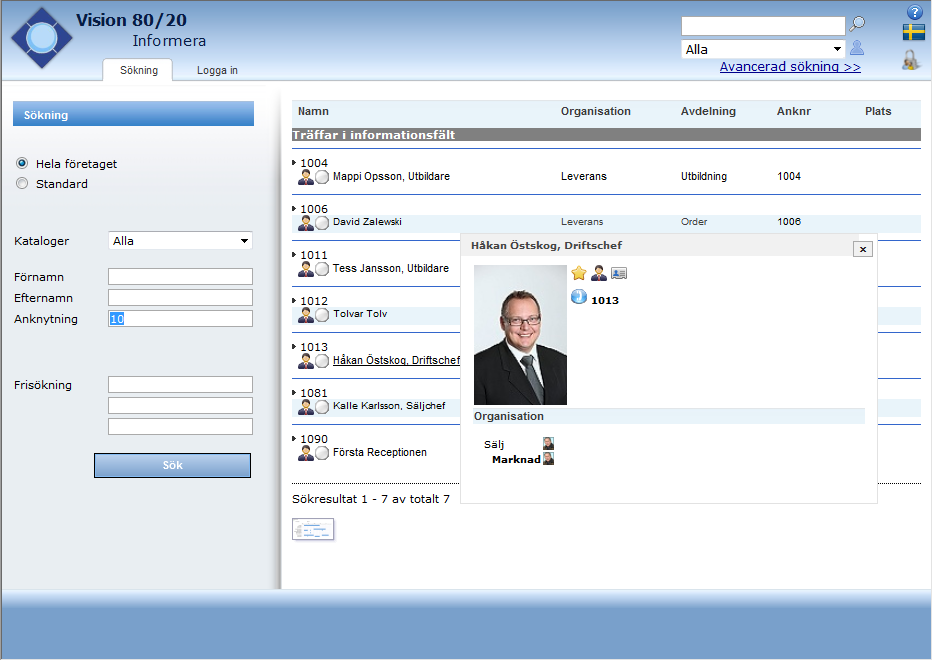Image resolution: width=933 pixels, height=660 pixels.
Task: Click person icon for Håkan Östskog row
Action: pyautogui.click(x=306, y=361)
